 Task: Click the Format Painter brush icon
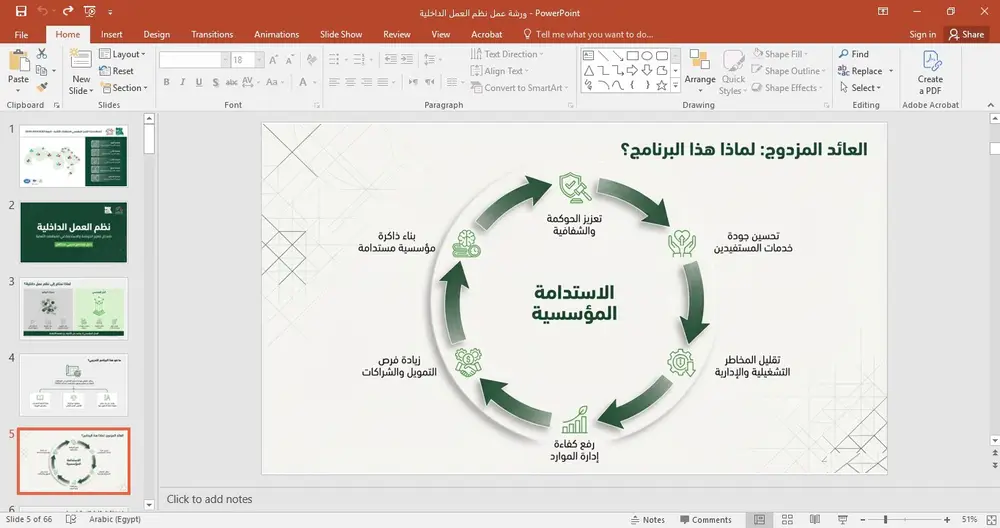coord(42,87)
